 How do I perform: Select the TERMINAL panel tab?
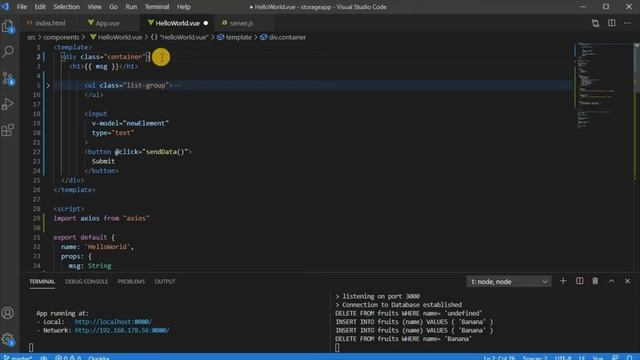pyautogui.click(x=42, y=282)
